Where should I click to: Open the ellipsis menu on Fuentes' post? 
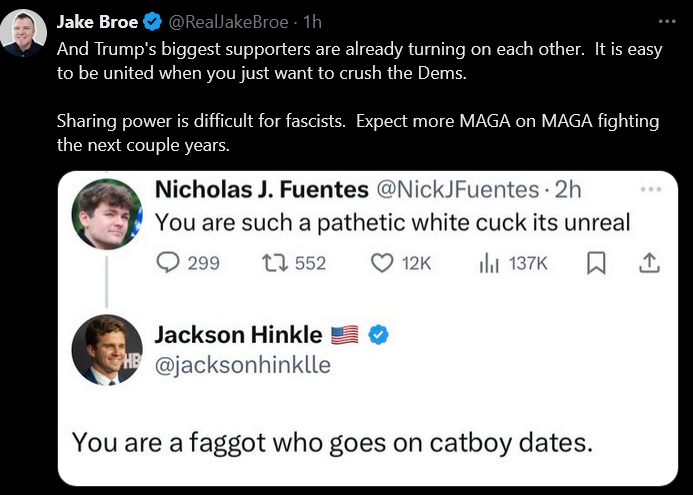point(650,189)
